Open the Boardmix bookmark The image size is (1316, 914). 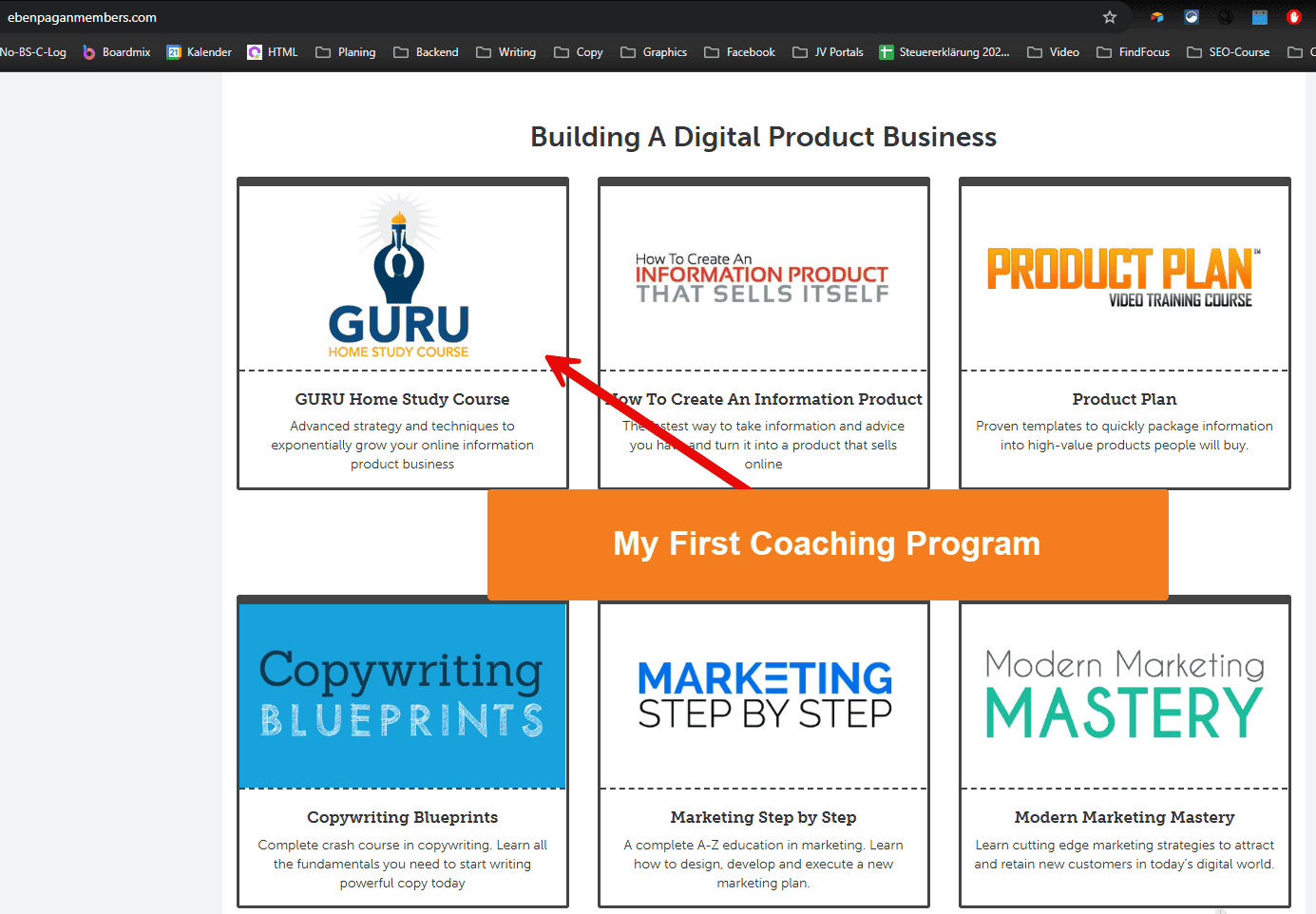pos(117,52)
